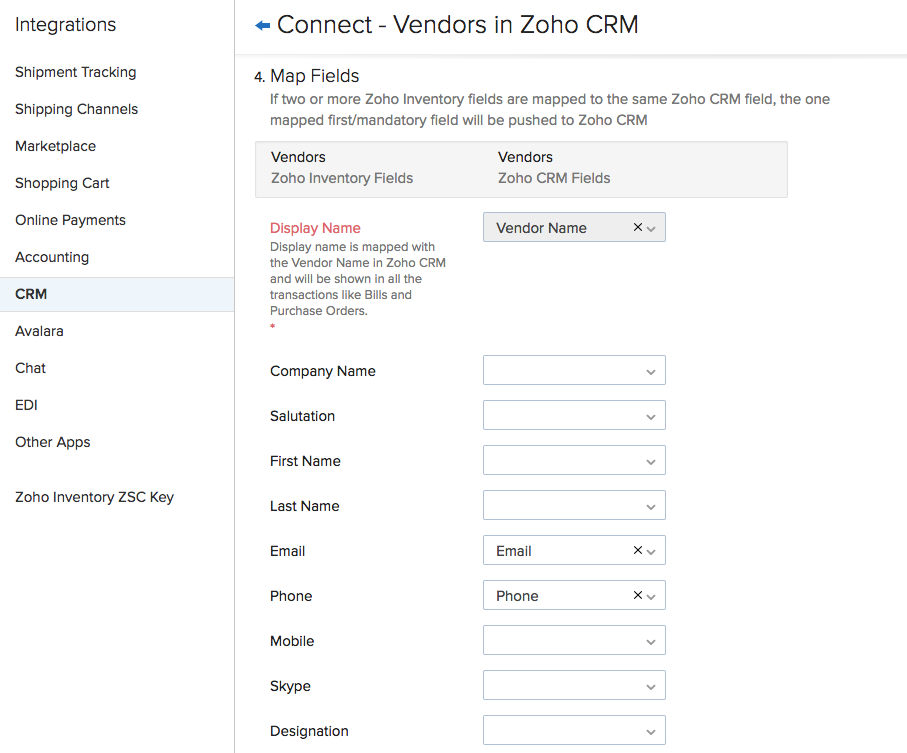Open the Phone mapping dropdown arrow
The width and height of the screenshot is (907, 753).
(x=651, y=597)
